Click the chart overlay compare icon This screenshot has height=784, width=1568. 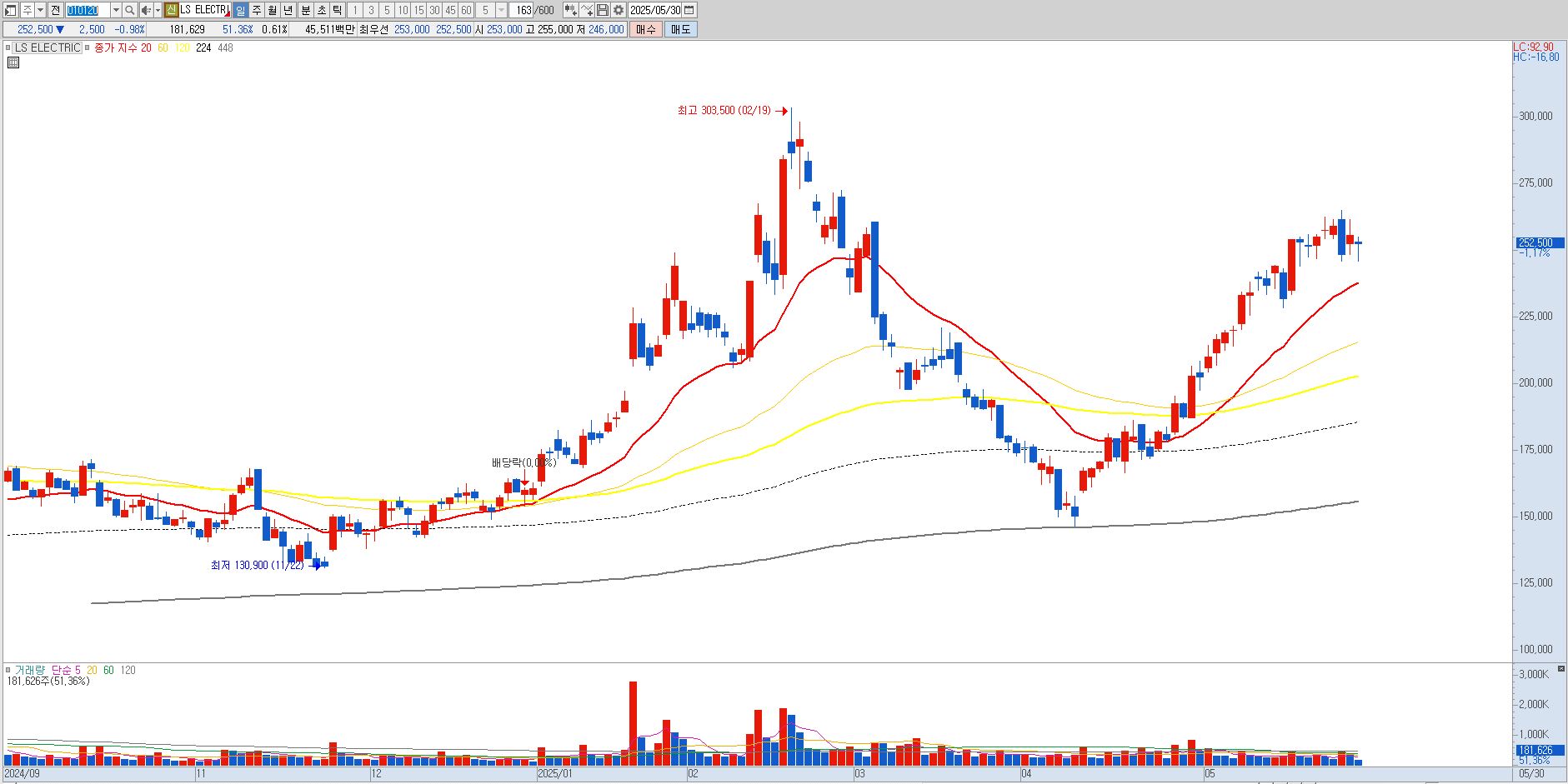570,10
